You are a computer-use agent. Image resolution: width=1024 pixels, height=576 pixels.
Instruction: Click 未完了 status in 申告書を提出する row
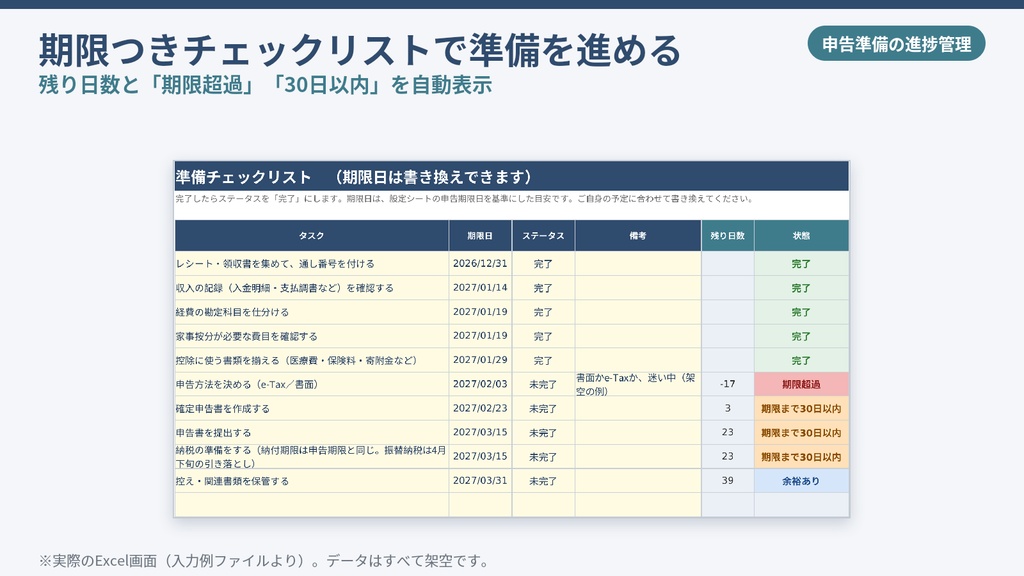coord(543,433)
